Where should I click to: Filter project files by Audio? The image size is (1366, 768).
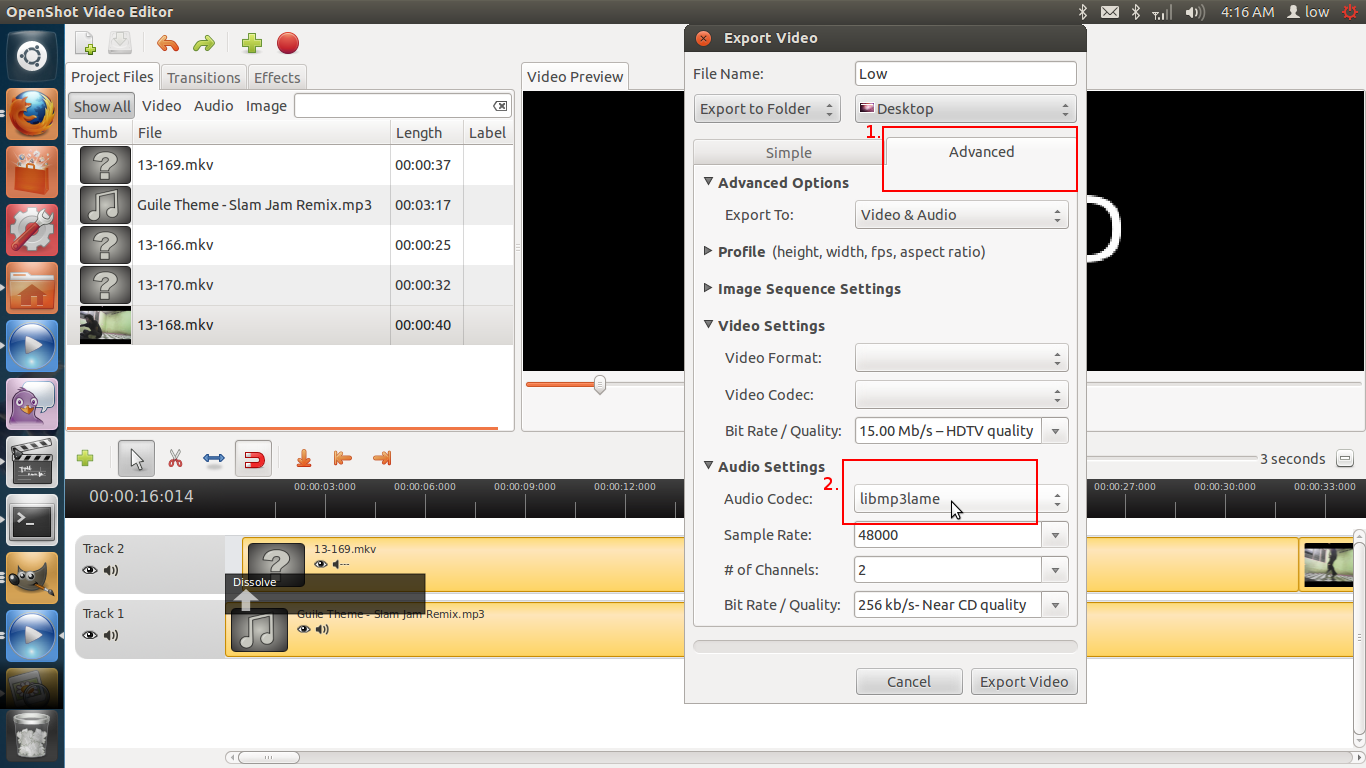213,106
